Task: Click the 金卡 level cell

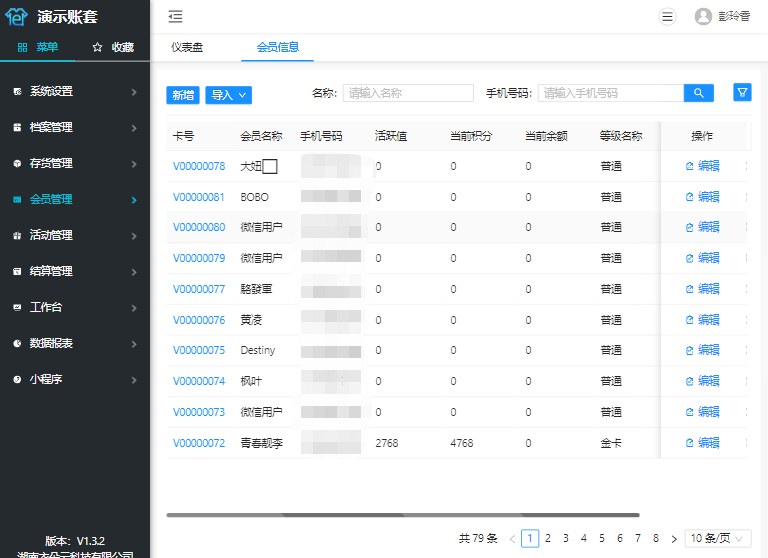Action: 611,443
